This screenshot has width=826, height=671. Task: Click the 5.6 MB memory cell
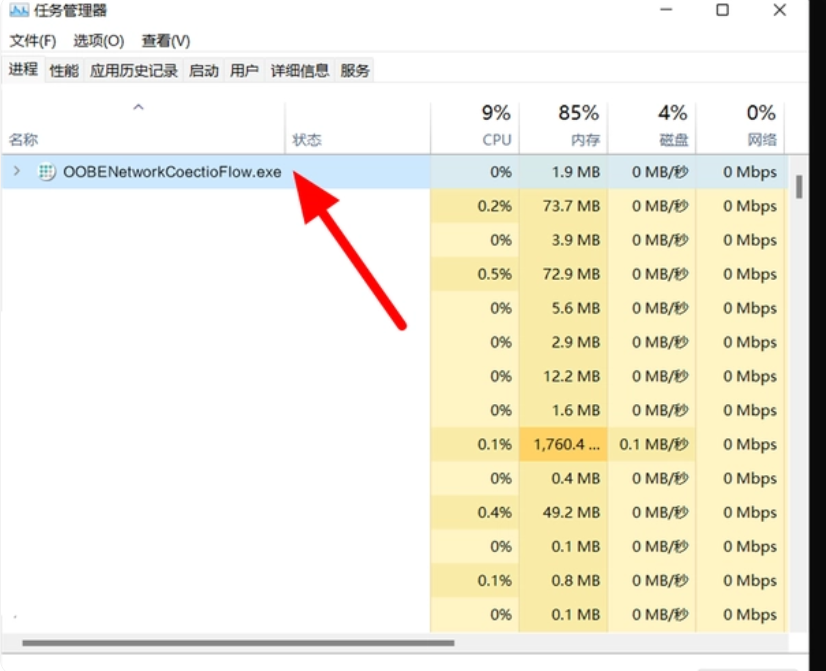[563, 308]
